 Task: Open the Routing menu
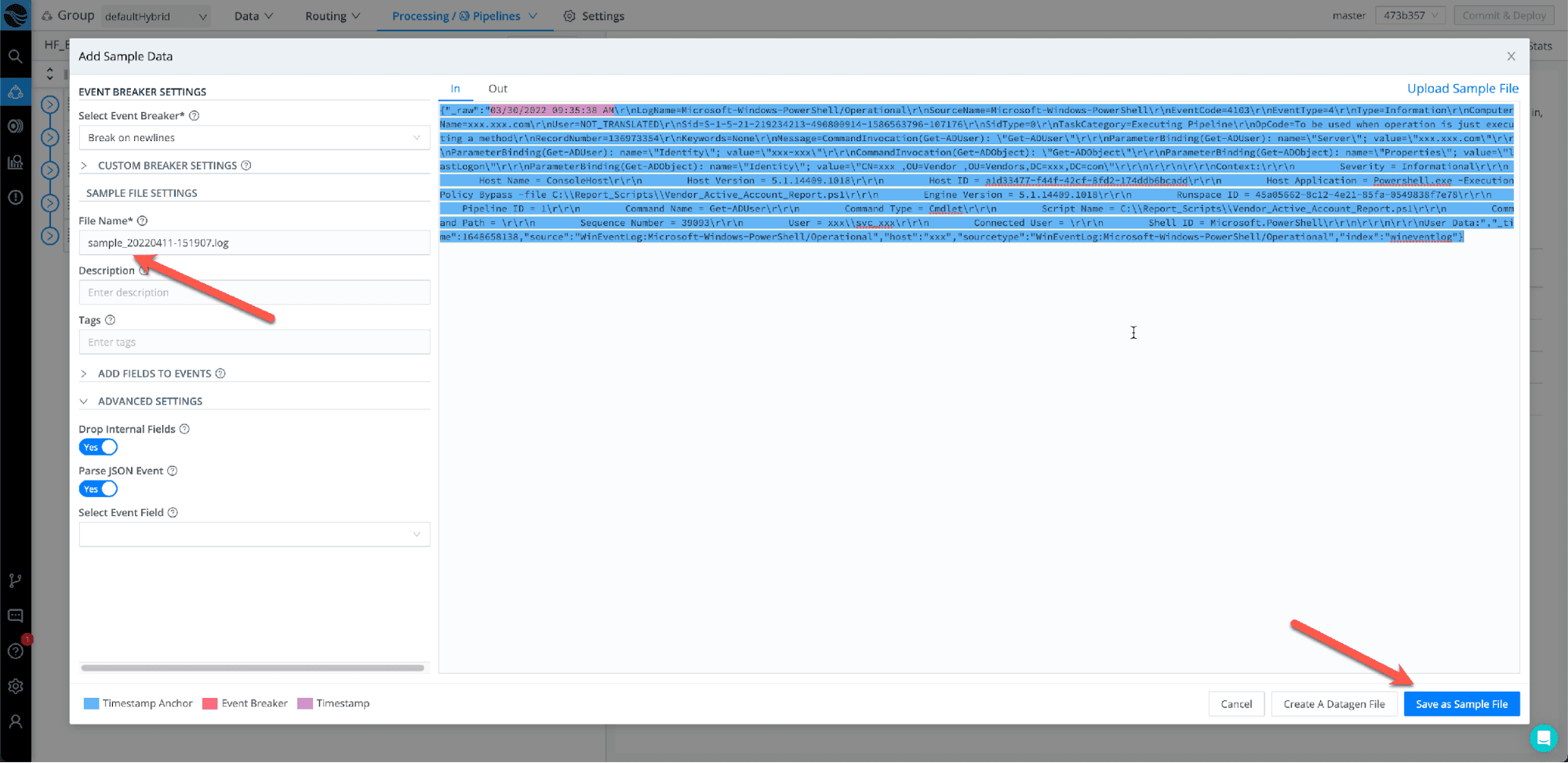point(332,16)
